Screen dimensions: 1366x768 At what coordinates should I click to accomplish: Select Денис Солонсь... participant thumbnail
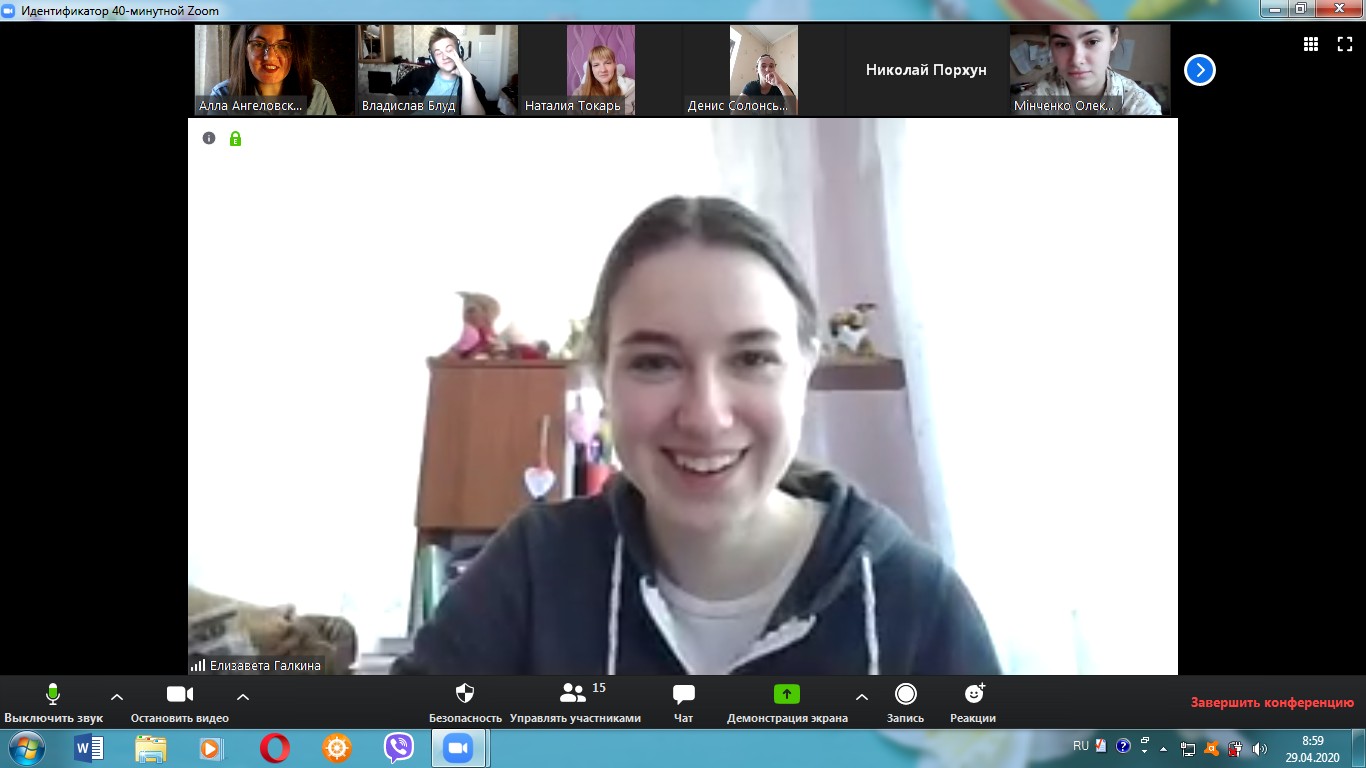tap(764, 70)
